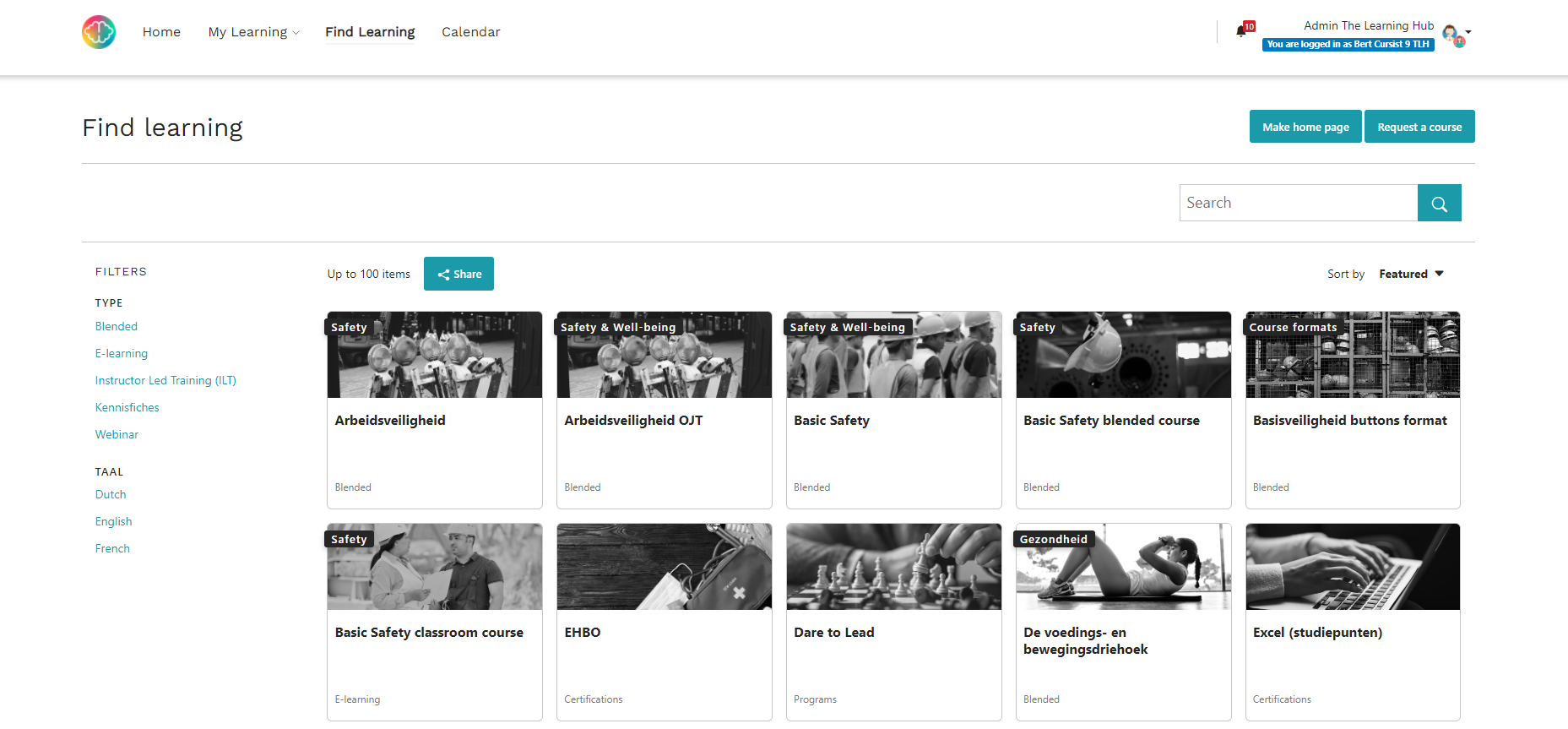Go to the Home menu item
The image size is (1568, 729).
(161, 32)
